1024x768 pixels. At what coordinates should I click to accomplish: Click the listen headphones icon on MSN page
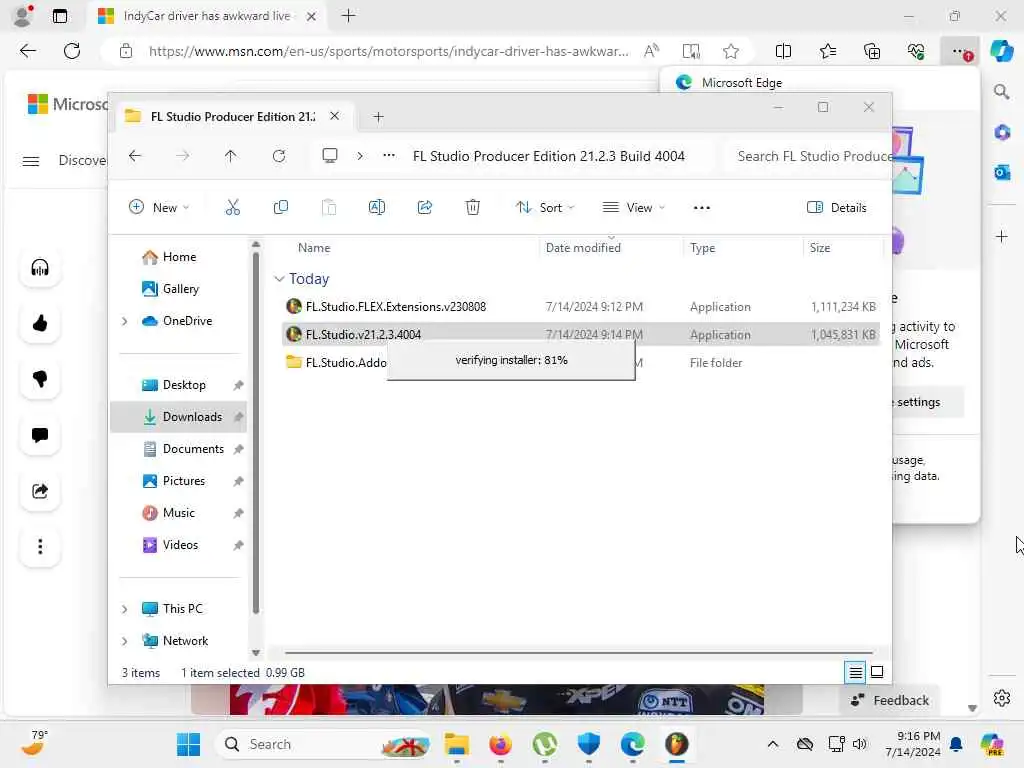pyautogui.click(x=40, y=268)
